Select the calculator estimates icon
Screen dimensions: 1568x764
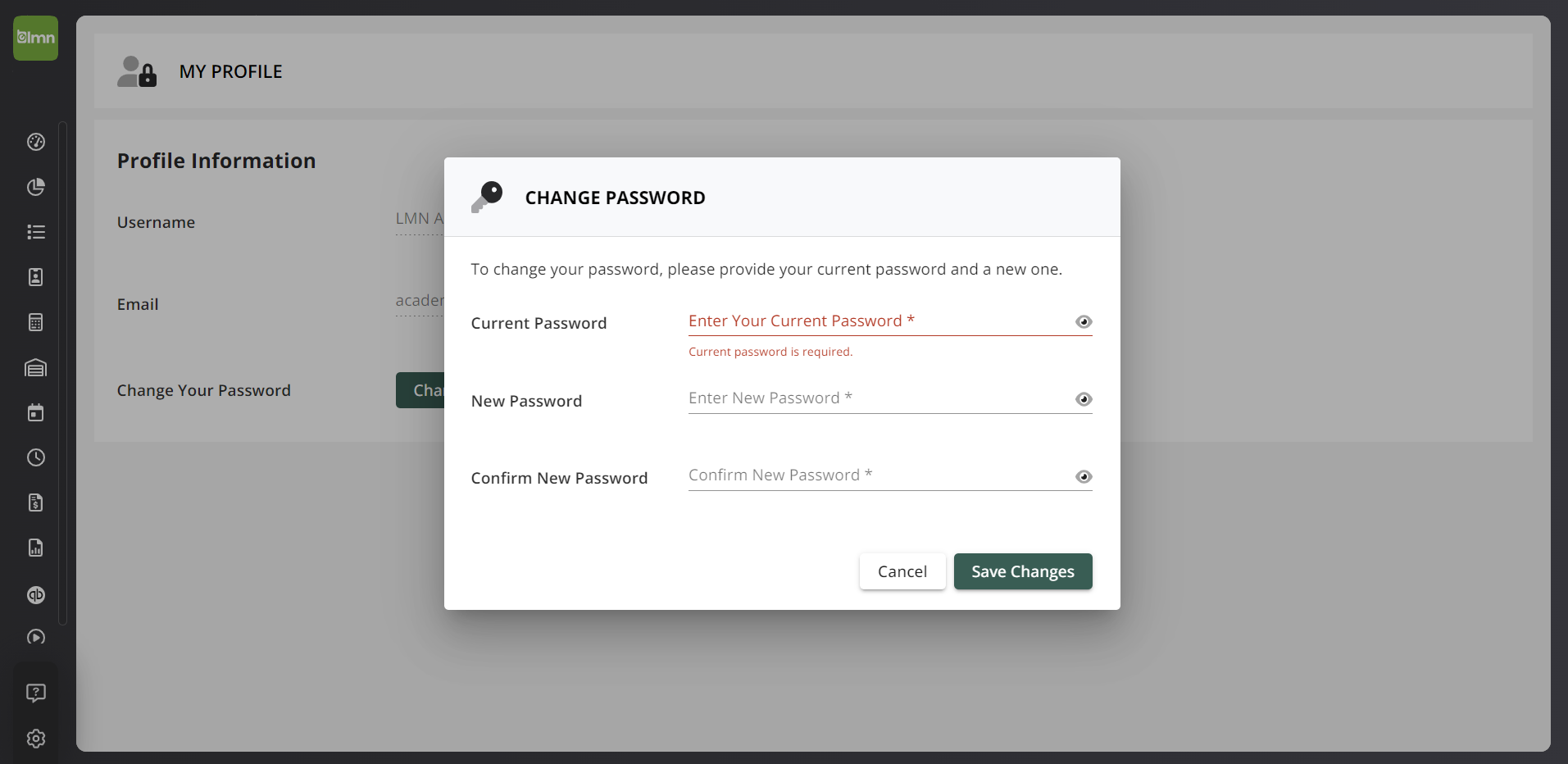pyautogui.click(x=35, y=321)
